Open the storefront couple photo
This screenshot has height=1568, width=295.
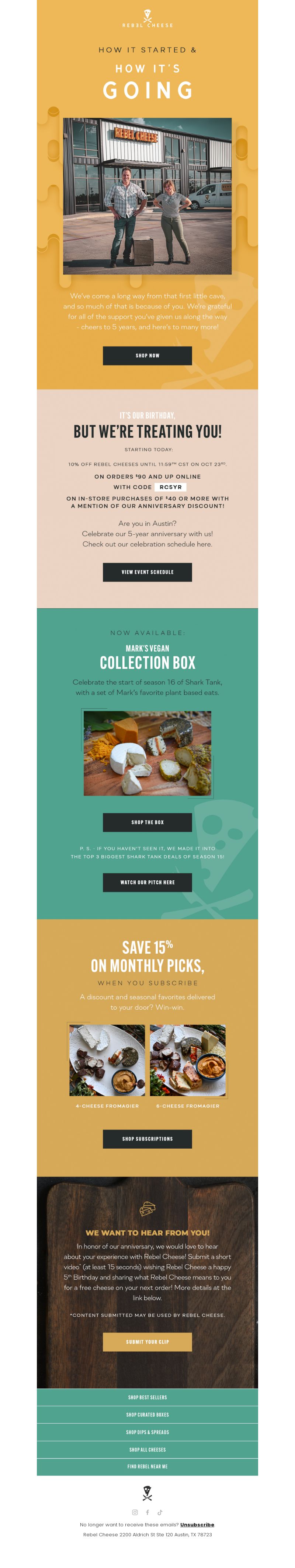pos(147,196)
